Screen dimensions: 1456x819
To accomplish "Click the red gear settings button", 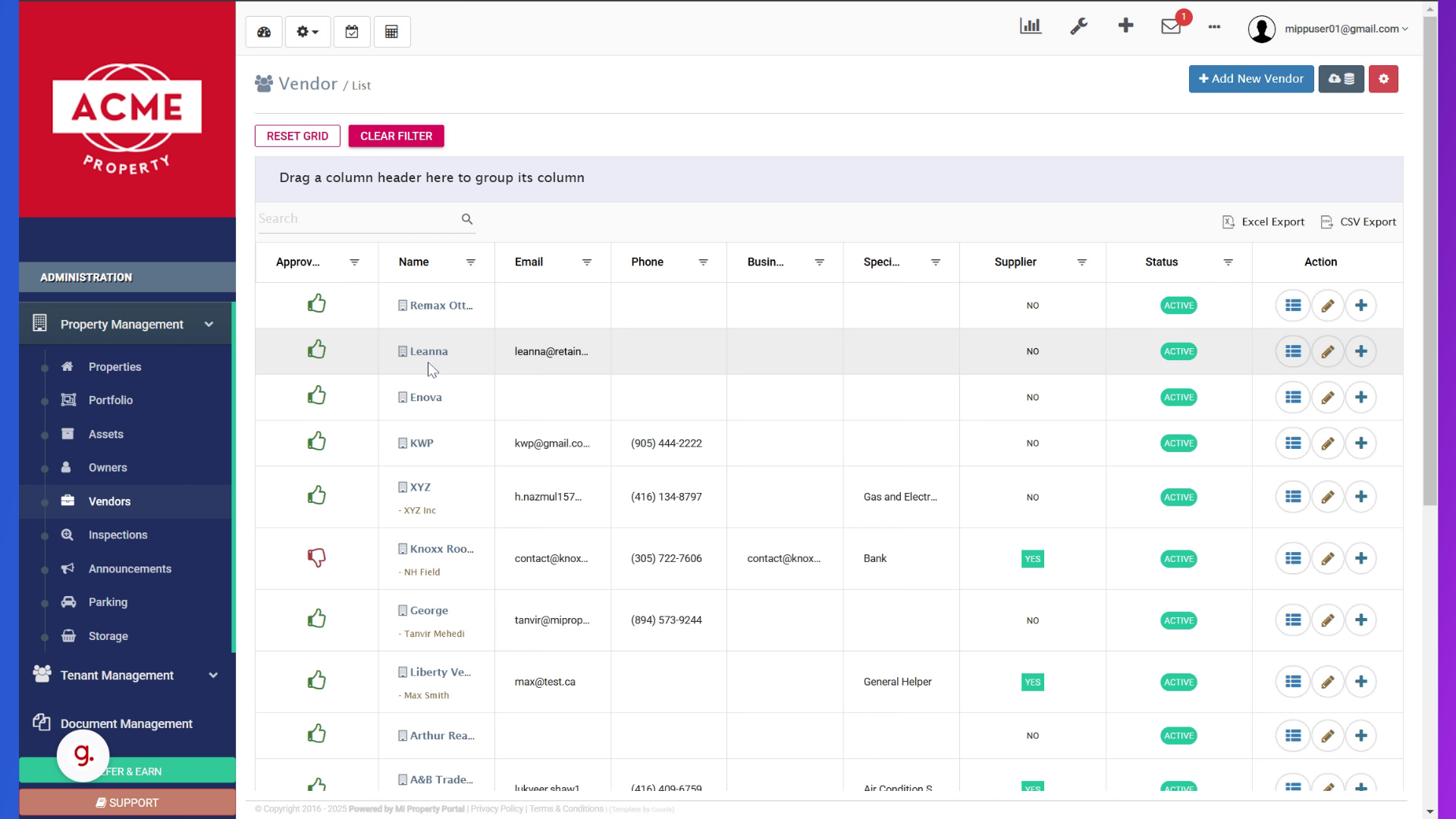I will [x=1383, y=79].
